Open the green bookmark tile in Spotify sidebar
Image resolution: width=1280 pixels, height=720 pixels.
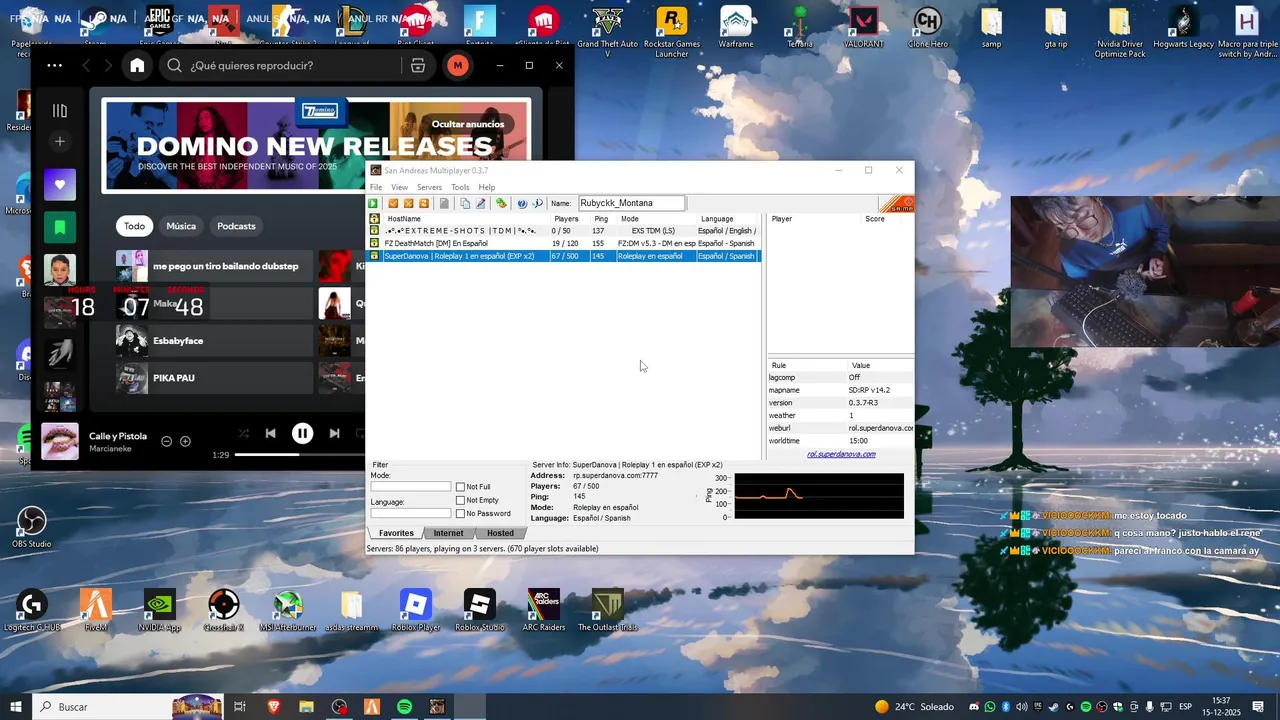click(x=60, y=227)
